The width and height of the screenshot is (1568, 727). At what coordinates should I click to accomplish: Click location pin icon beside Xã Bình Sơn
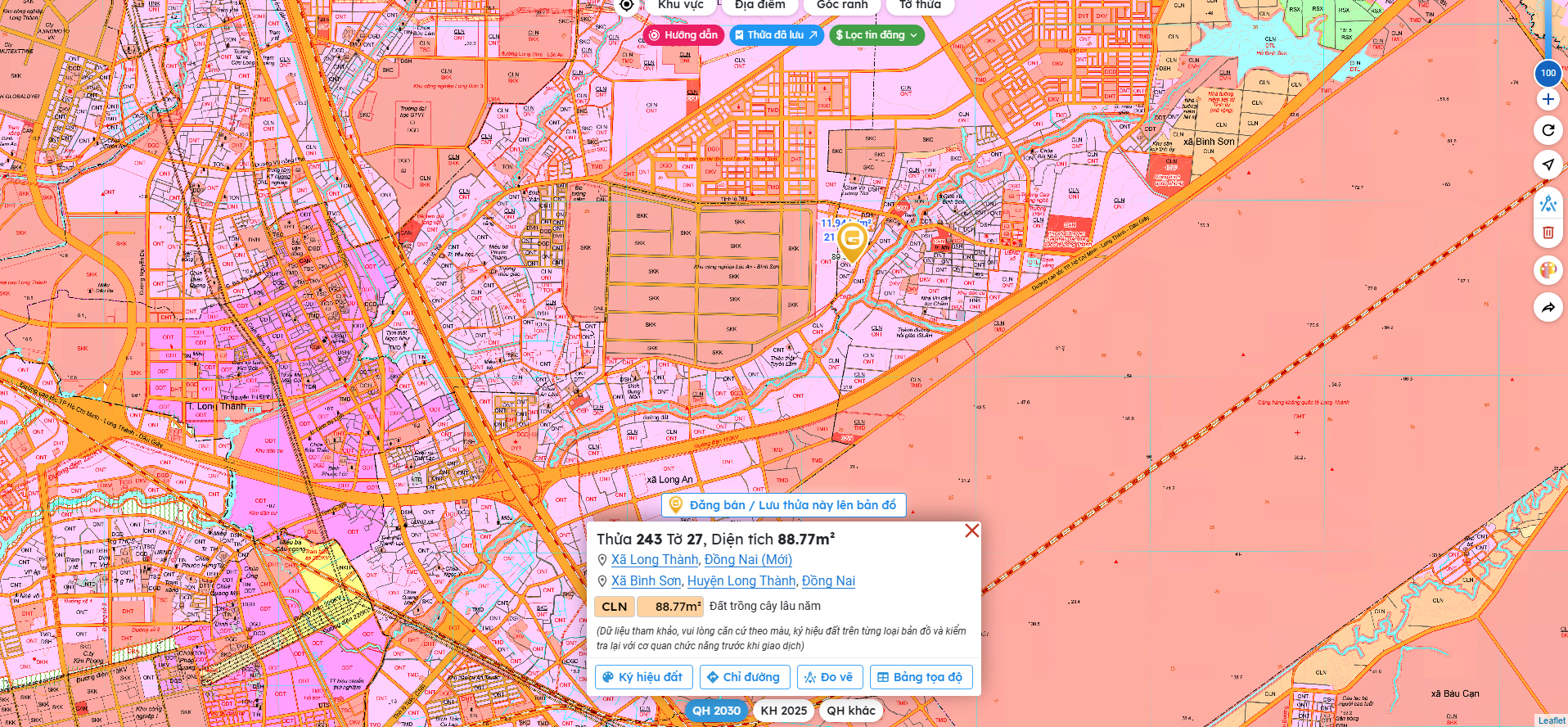pos(602,581)
